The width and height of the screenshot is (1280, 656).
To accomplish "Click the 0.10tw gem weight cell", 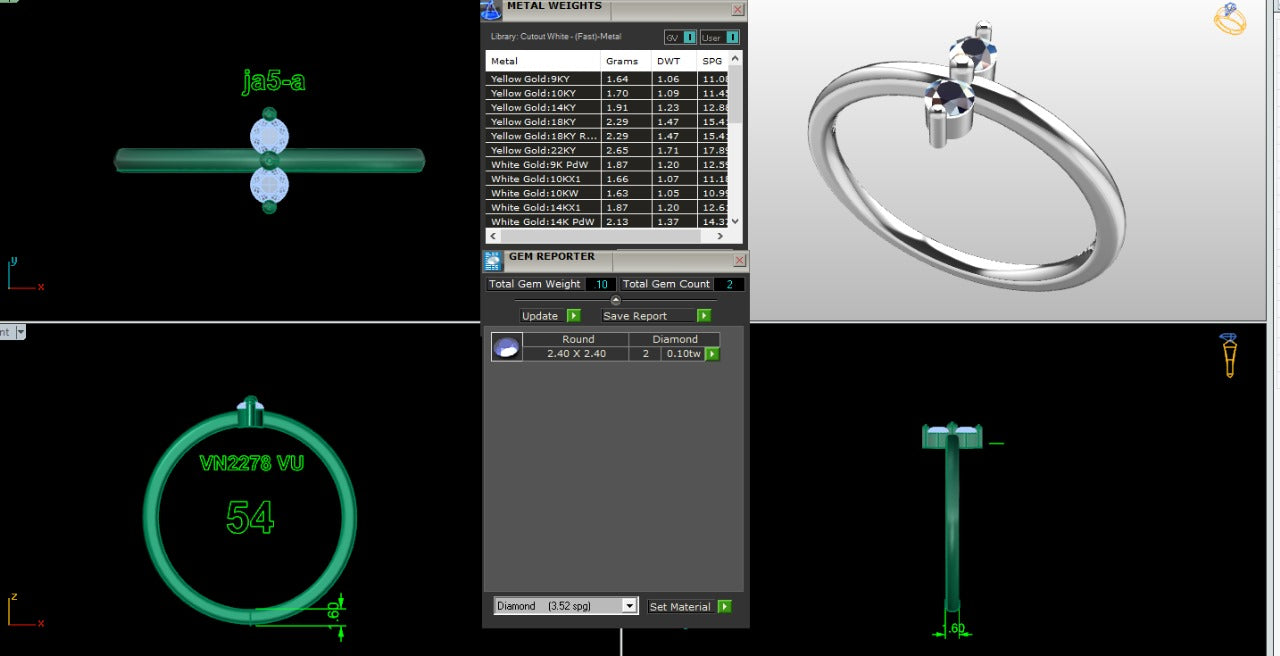I will click(x=683, y=354).
